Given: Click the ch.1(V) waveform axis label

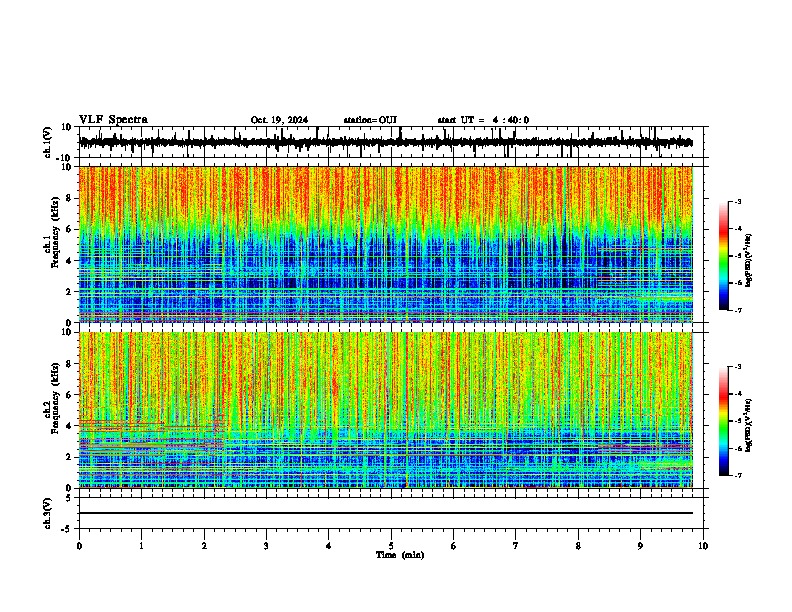Looking at the screenshot, I should [x=48, y=142].
